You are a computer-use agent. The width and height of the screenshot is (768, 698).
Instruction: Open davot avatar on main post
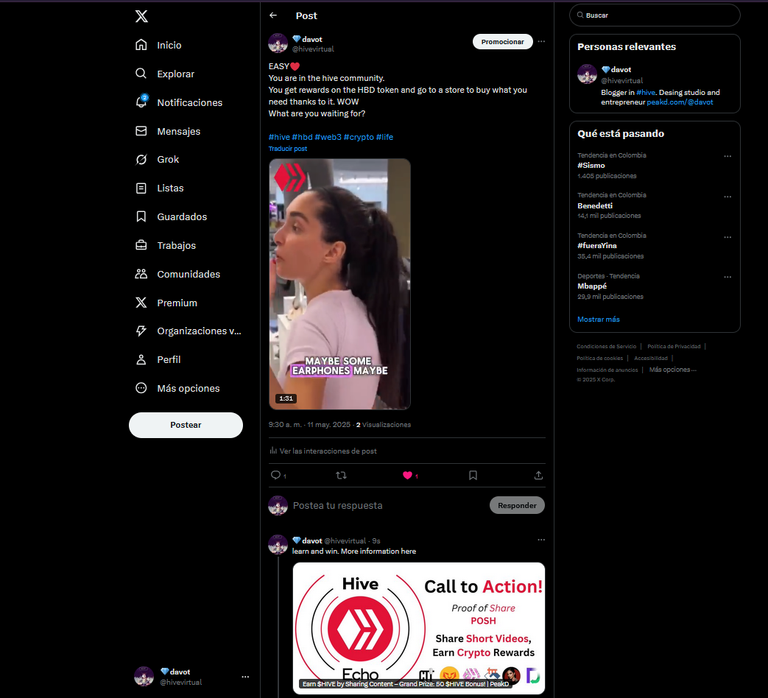[278, 43]
